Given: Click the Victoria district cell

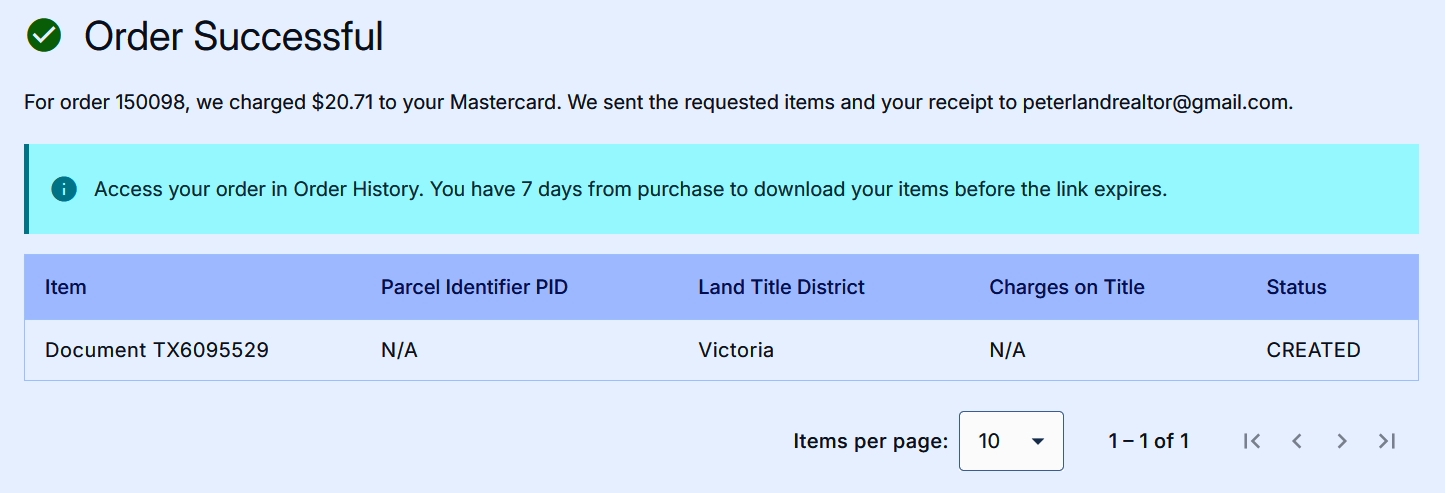Looking at the screenshot, I should [736, 350].
